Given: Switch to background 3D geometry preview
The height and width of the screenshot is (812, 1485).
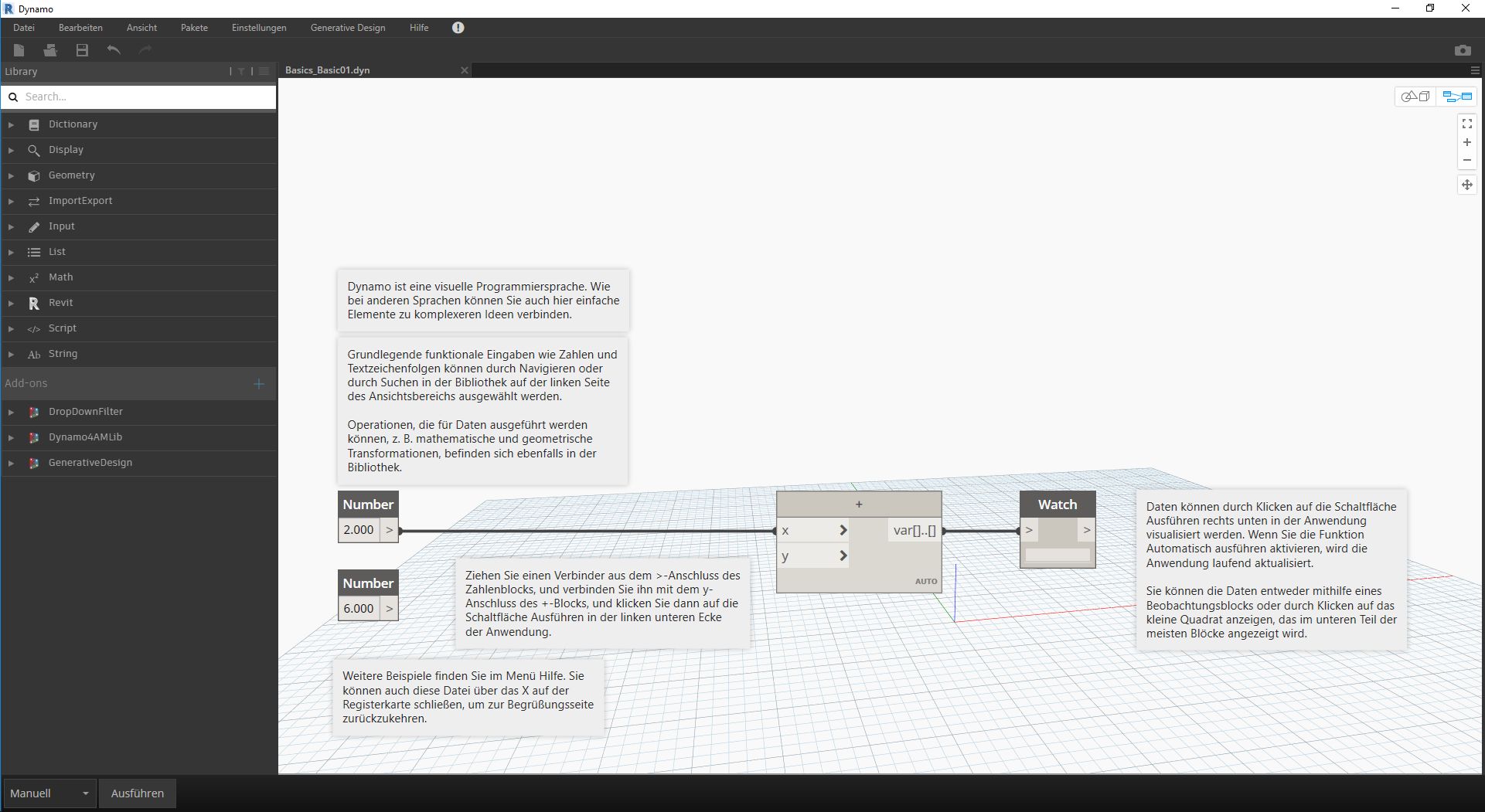Looking at the screenshot, I should (x=1416, y=97).
